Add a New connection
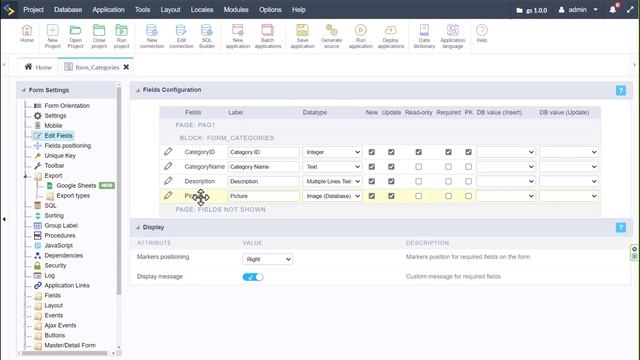The height and width of the screenshot is (360, 640). click(x=152, y=36)
